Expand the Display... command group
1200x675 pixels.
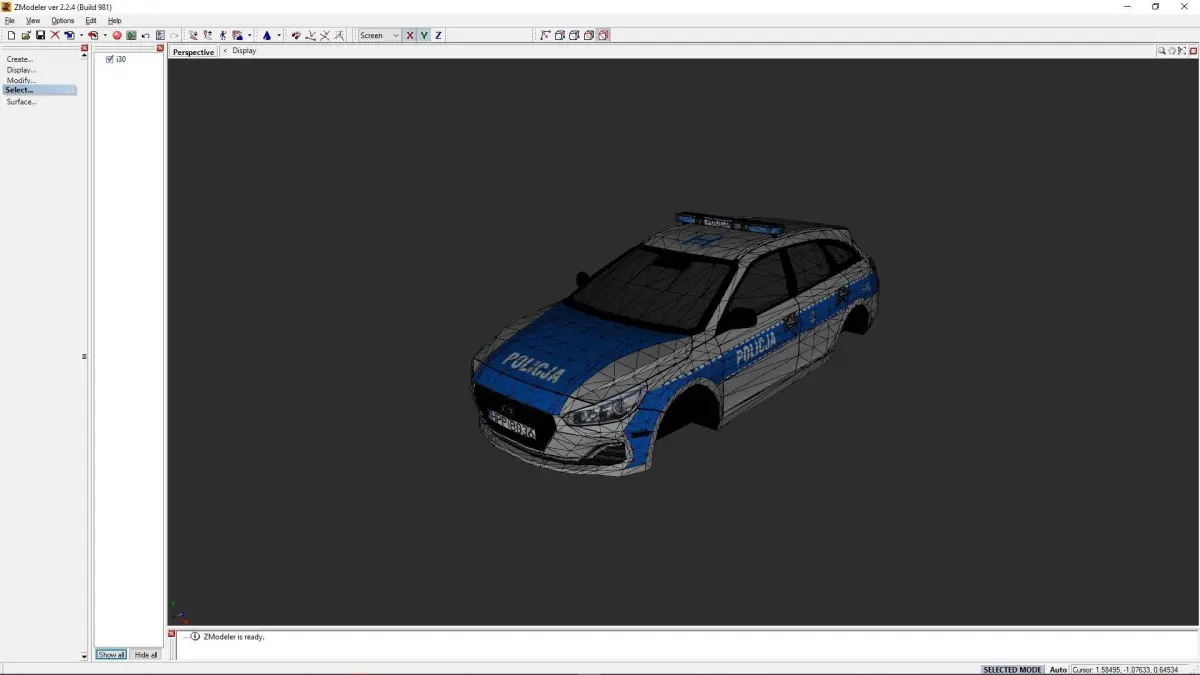pos(21,70)
